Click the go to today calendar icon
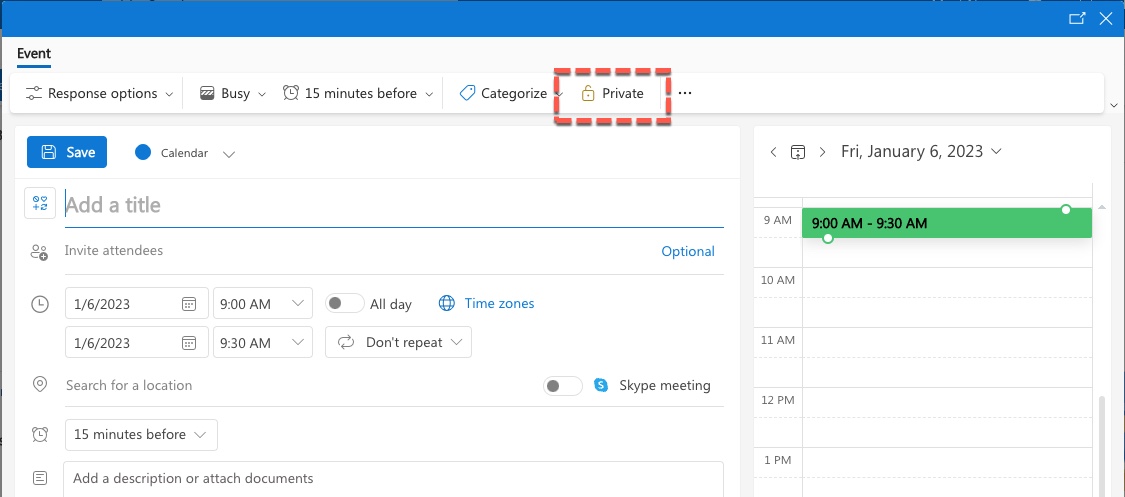Image resolution: width=1125 pixels, height=497 pixels. 798,152
